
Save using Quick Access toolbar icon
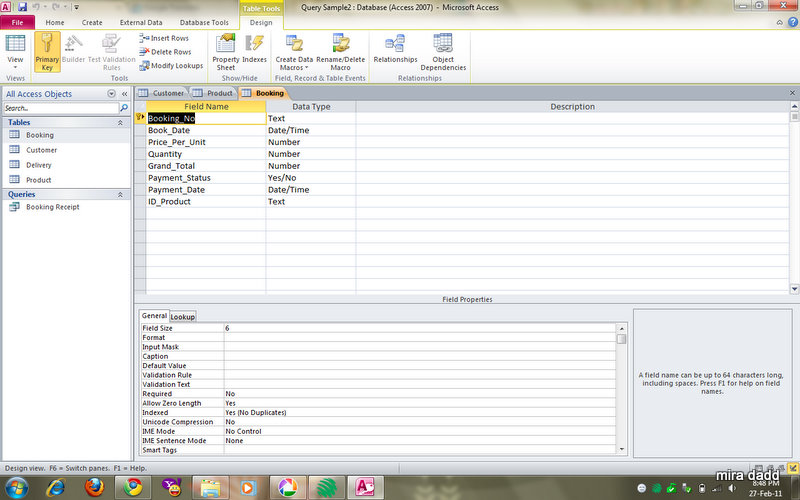click(x=22, y=7)
